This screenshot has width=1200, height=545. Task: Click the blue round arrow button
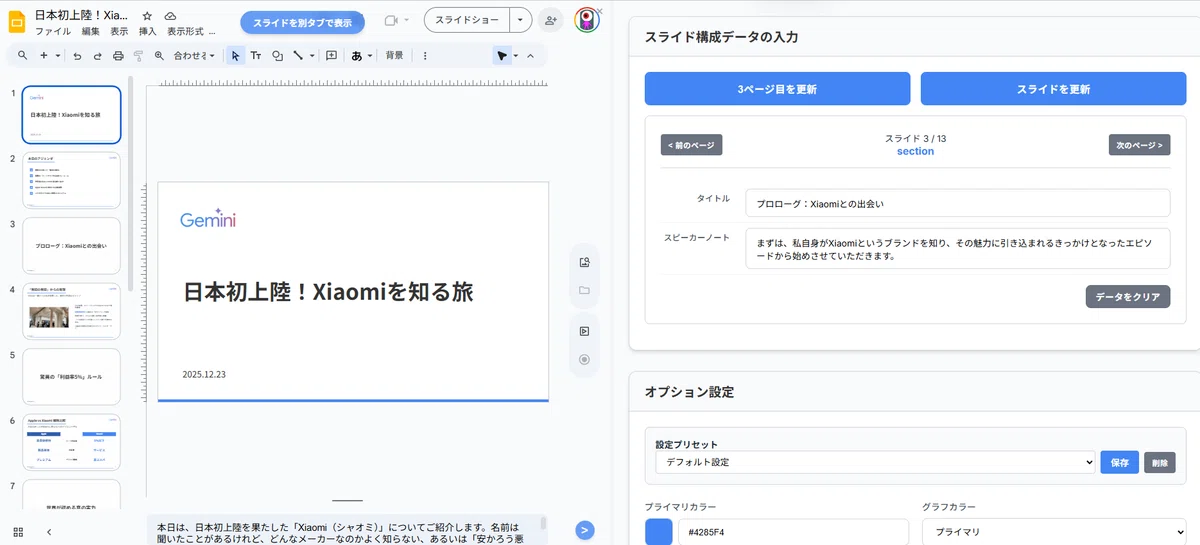tap(586, 530)
